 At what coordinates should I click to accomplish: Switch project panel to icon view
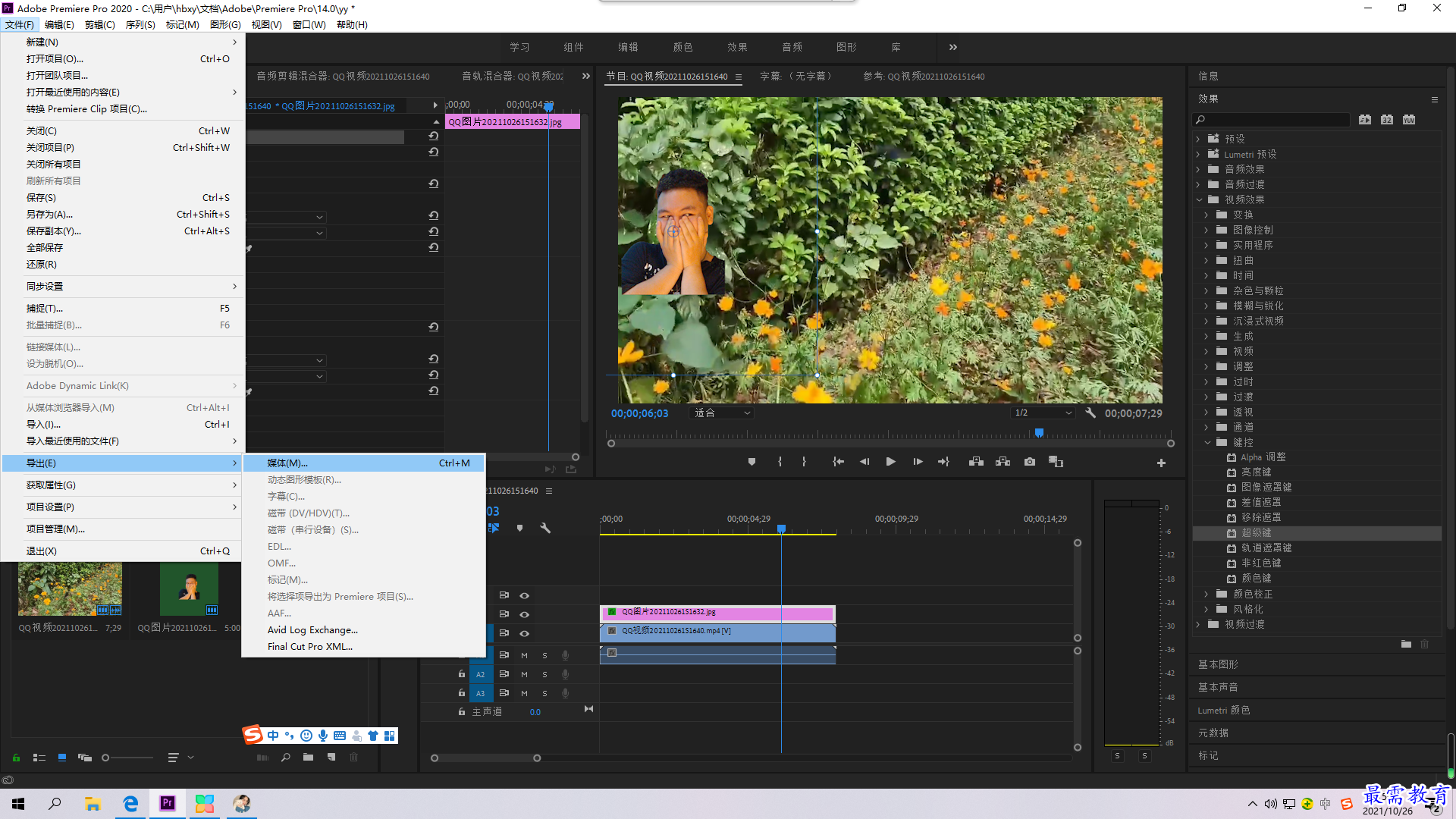[62, 758]
